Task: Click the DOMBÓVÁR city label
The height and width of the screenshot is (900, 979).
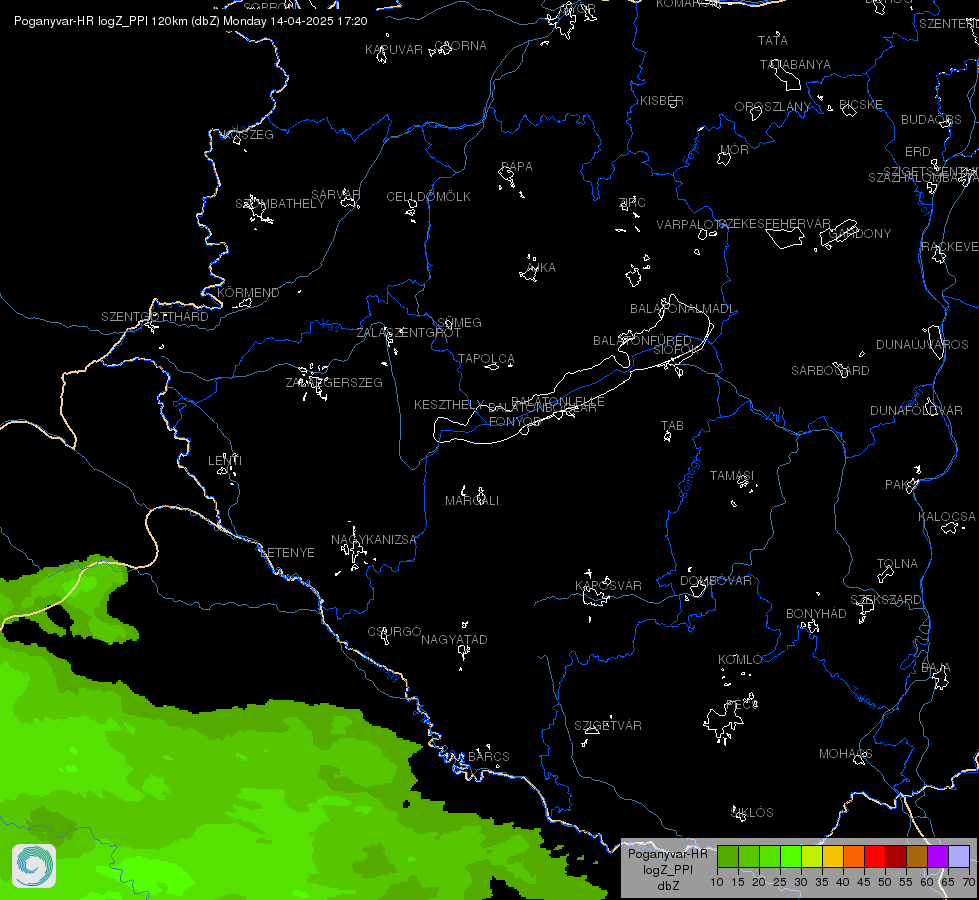Action: click(x=716, y=581)
